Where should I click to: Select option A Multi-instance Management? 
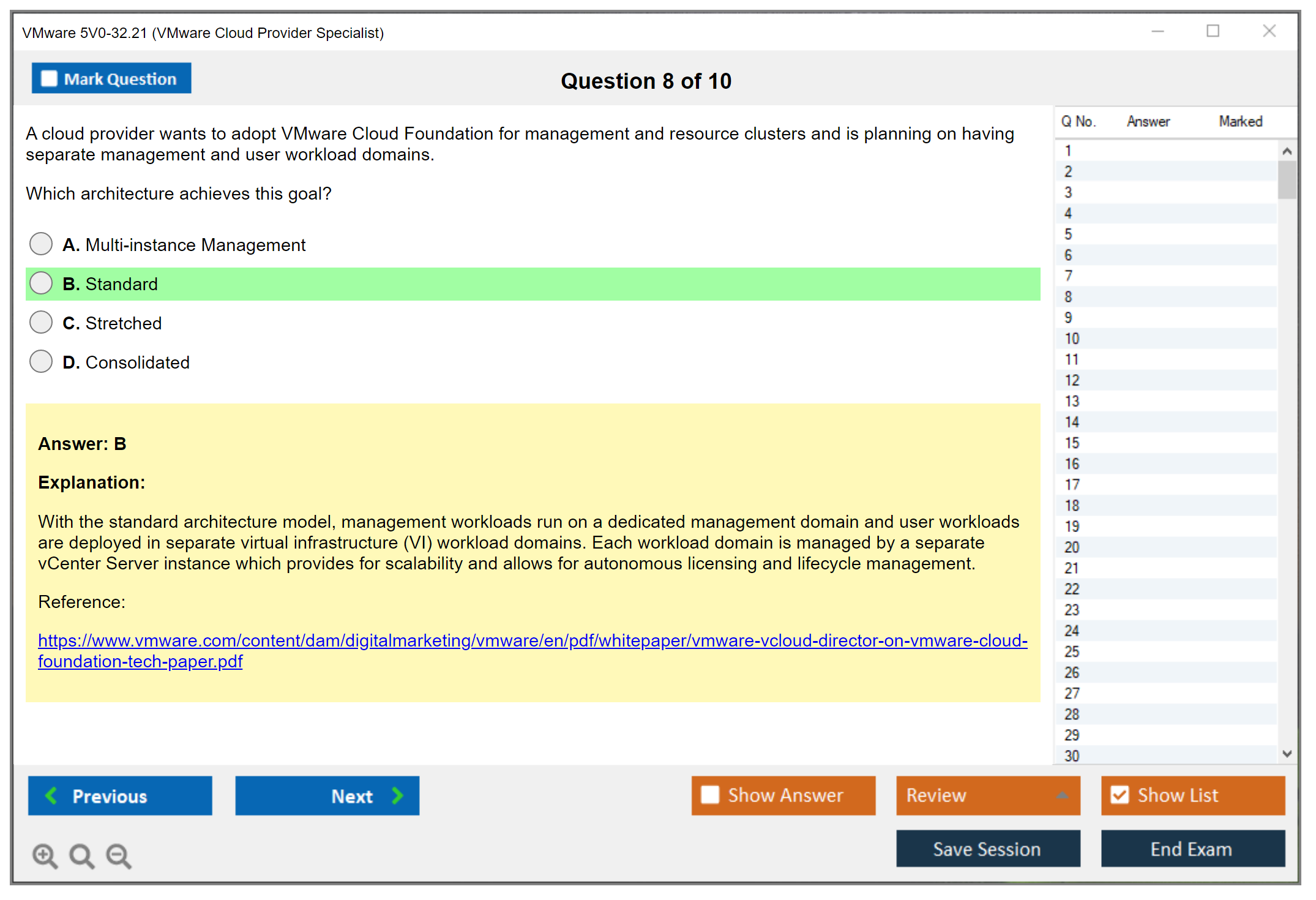(41, 244)
